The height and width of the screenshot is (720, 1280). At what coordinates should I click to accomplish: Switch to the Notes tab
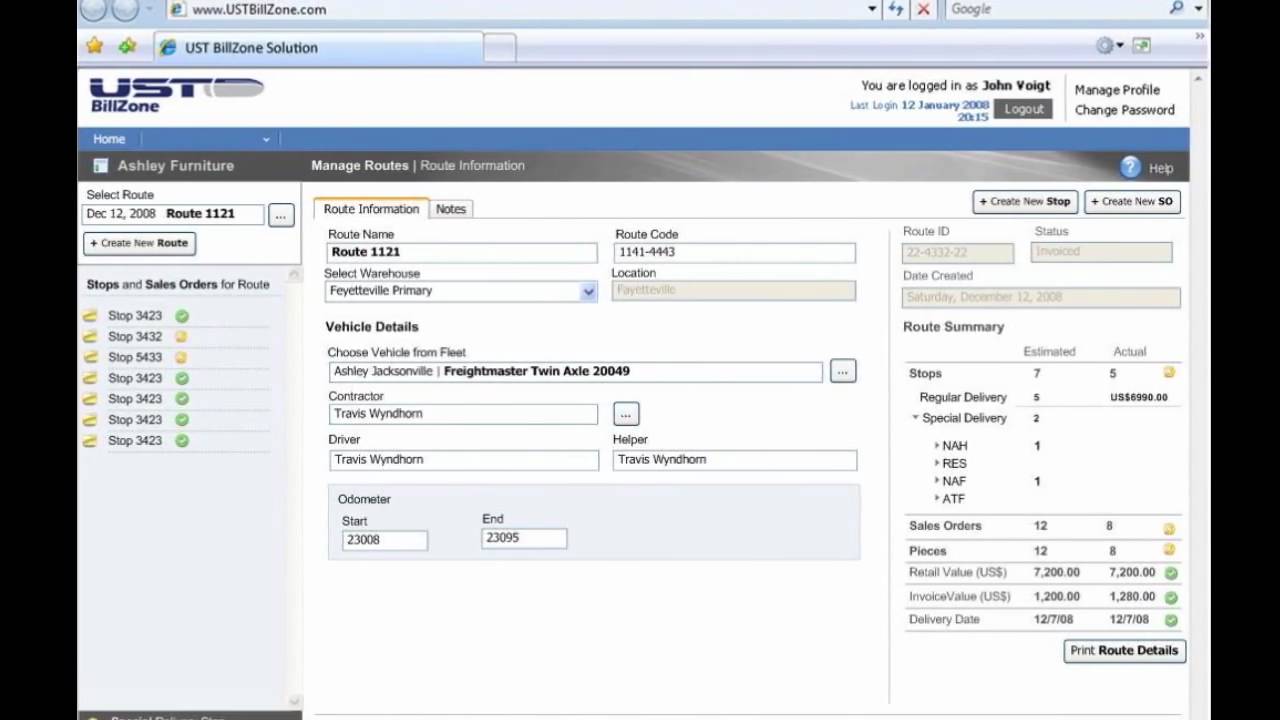coord(451,209)
